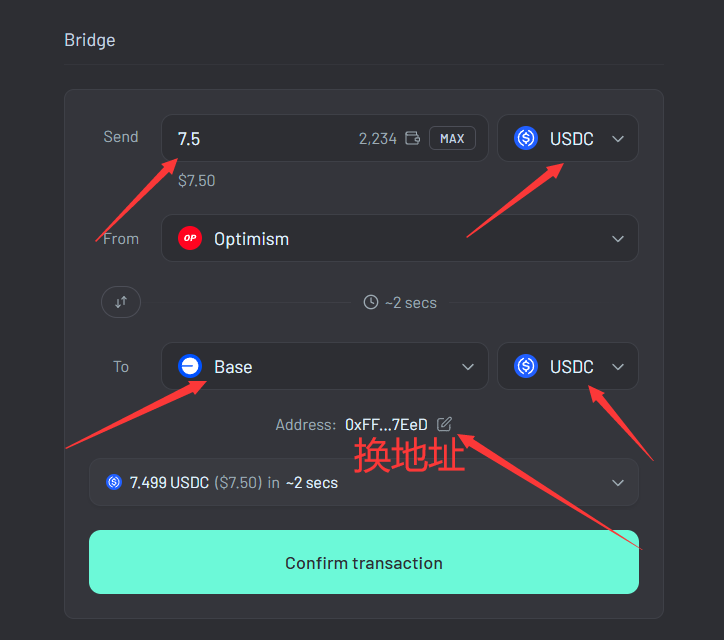Viewport: 724px width, 640px height.
Task: Open the Send token USDC dropdown
Action: [568, 138]
